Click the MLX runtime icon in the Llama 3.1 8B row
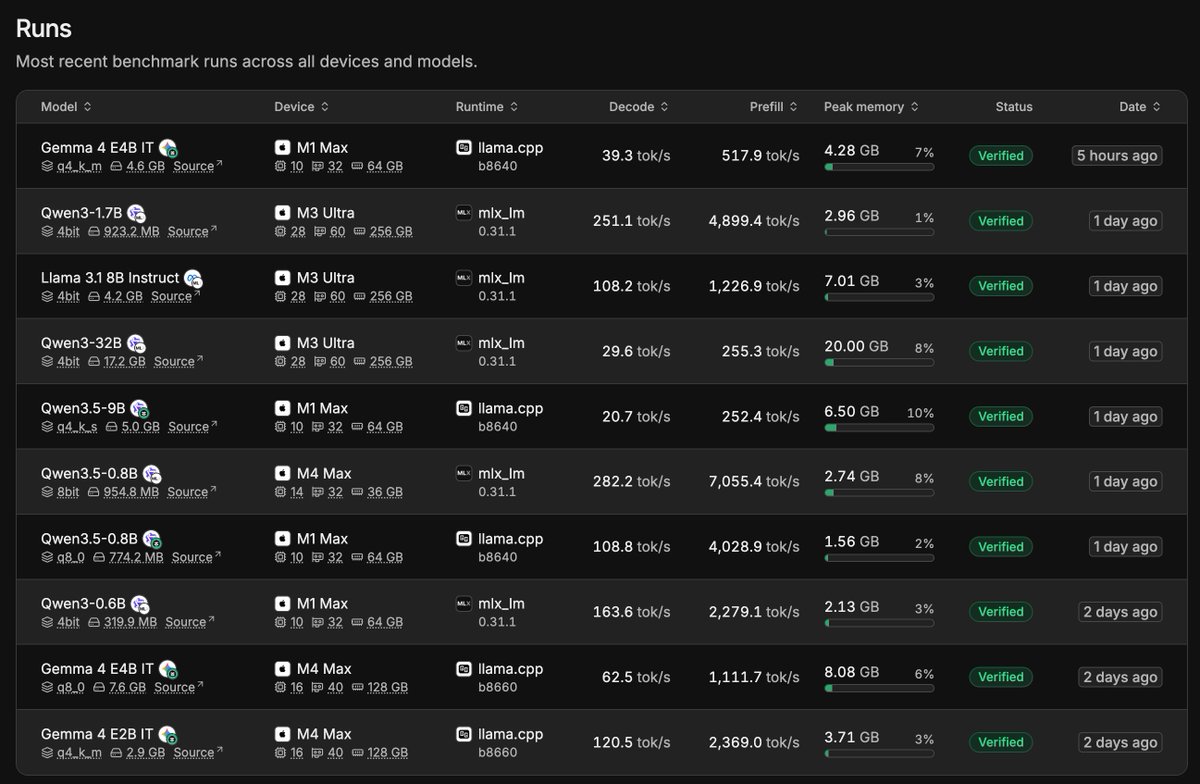Screen dimensions: 1200x784 464,278
